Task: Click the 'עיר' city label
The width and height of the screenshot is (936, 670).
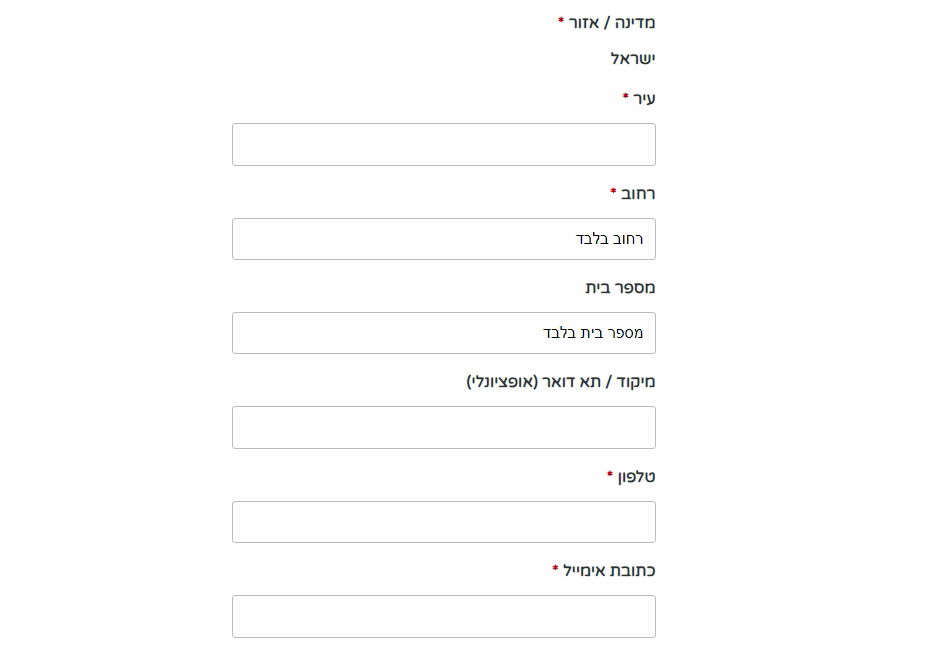Action: [644, 98]
